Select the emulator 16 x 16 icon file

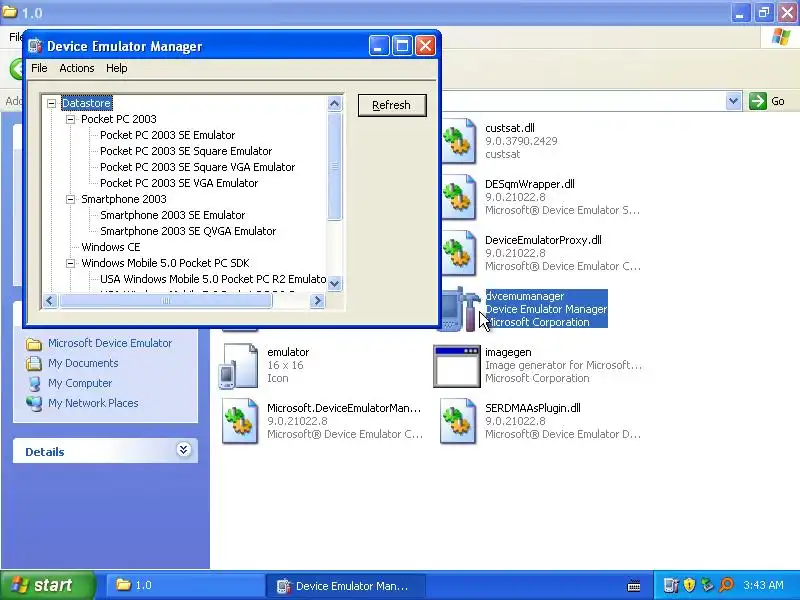coord(239,365)
